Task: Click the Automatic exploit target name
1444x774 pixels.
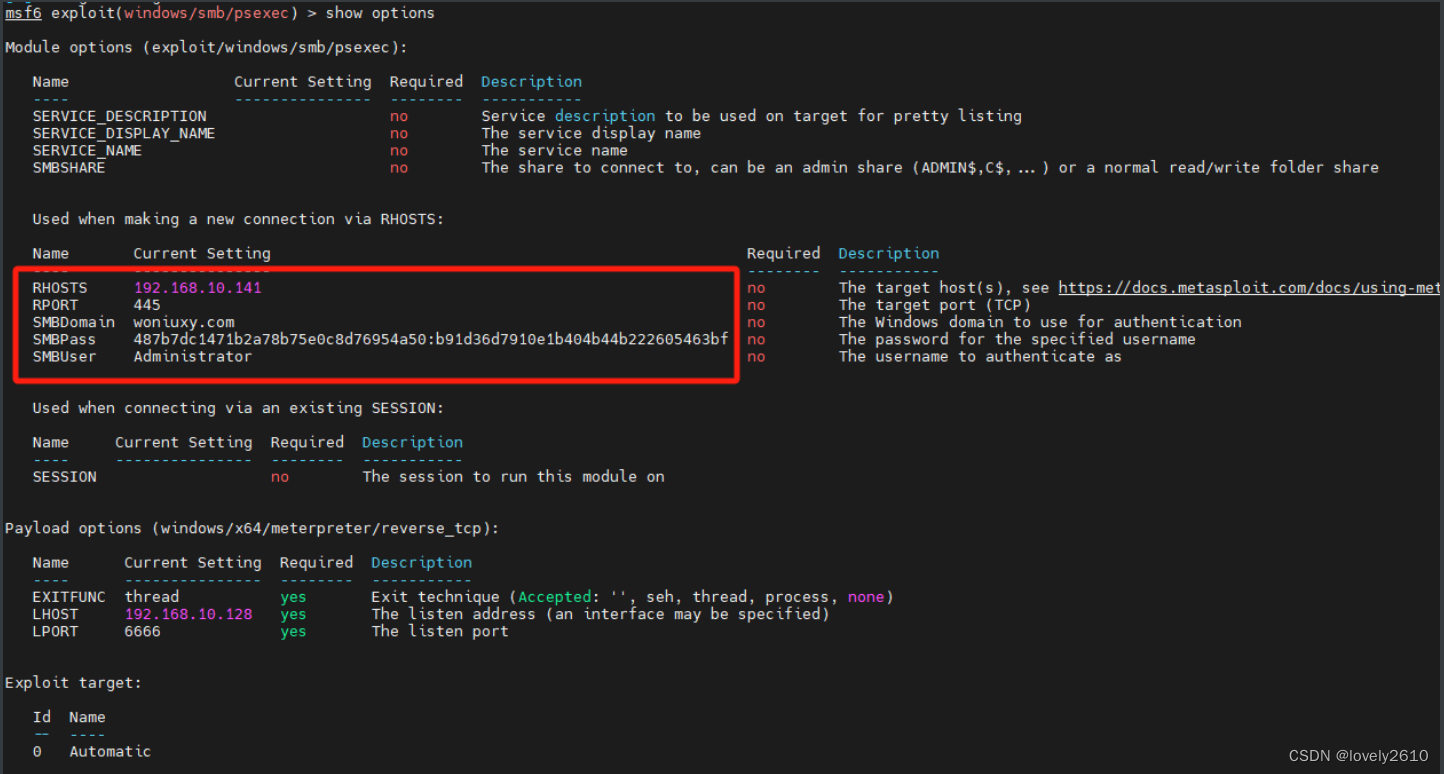Action: (x=110, y=751)
